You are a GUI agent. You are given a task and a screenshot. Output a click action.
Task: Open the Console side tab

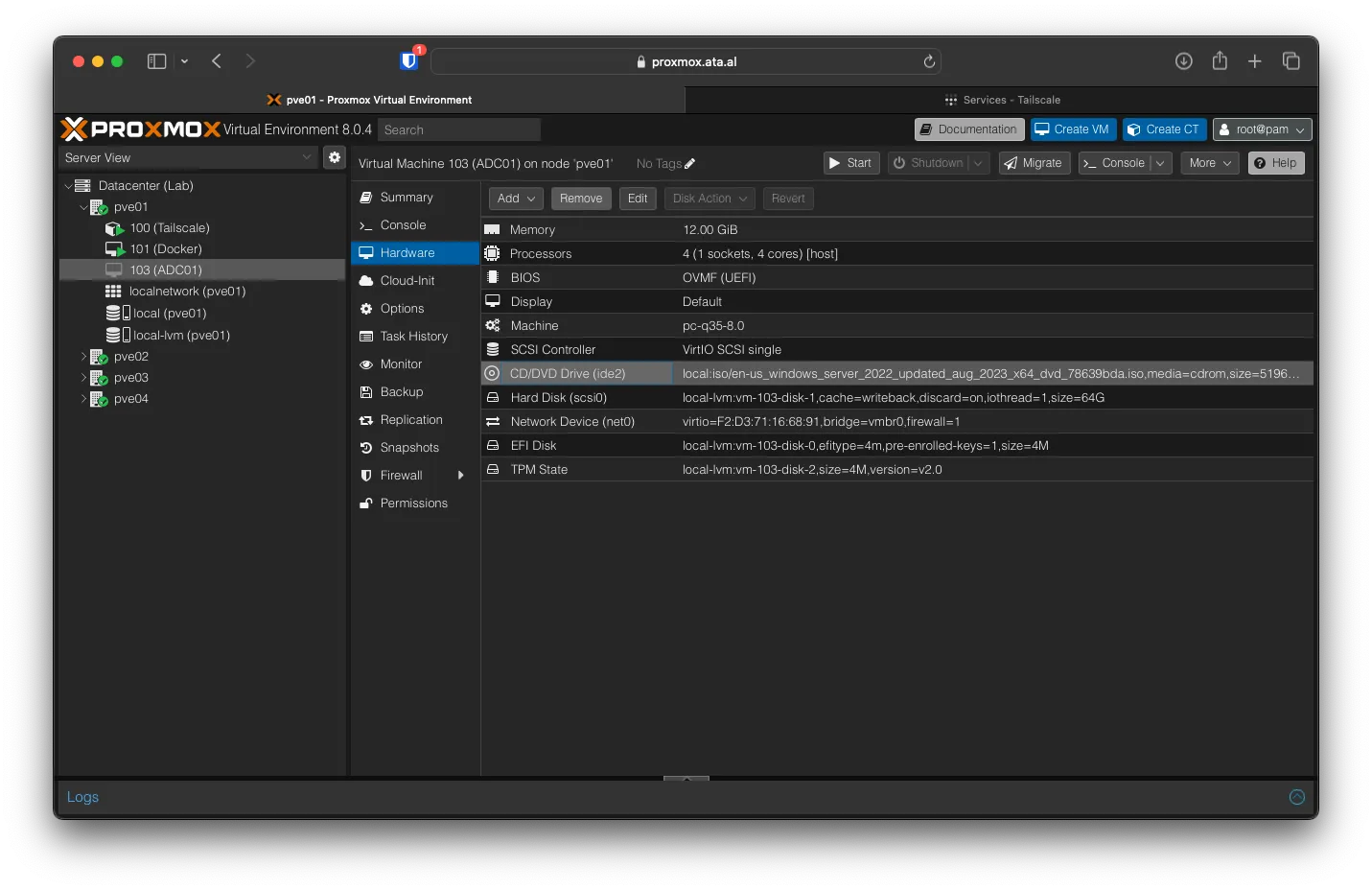point(415,225)
